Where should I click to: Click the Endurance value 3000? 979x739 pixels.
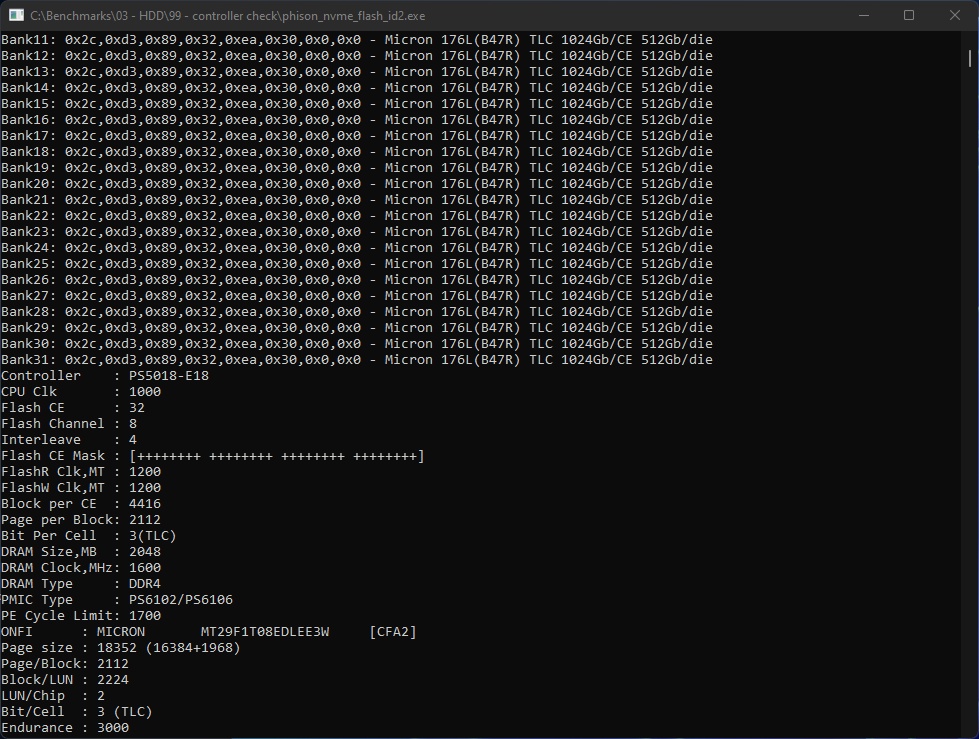(x=113, y=728)
